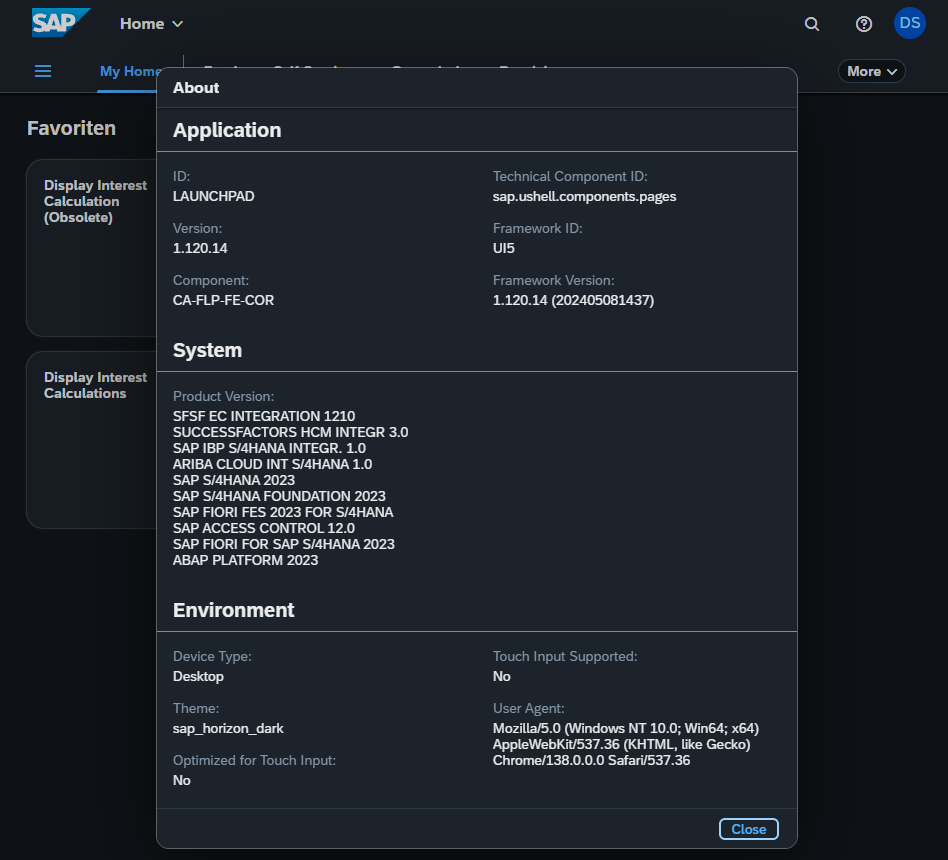Click the Optimized for Touch Input label

(254, 761)
